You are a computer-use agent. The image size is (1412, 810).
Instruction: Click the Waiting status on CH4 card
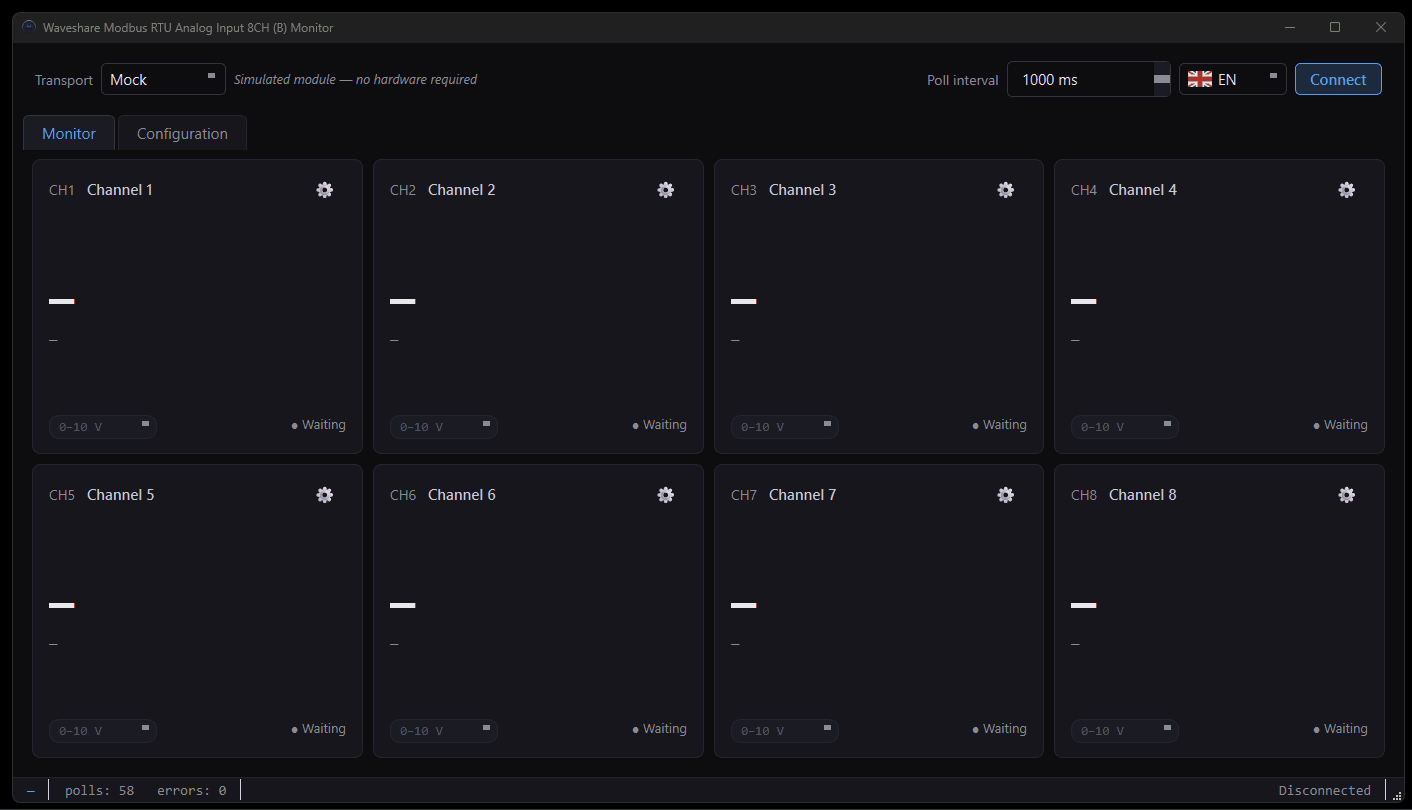click(1341, 425)
